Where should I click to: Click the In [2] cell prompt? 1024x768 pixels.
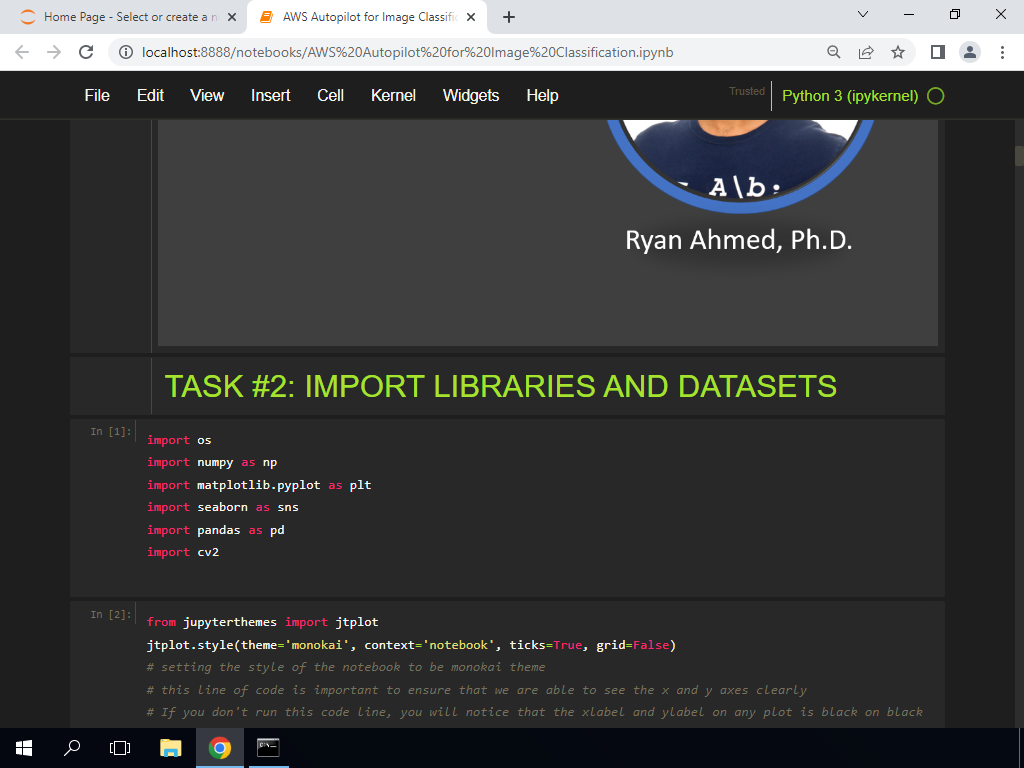click(x=111, y=614)
